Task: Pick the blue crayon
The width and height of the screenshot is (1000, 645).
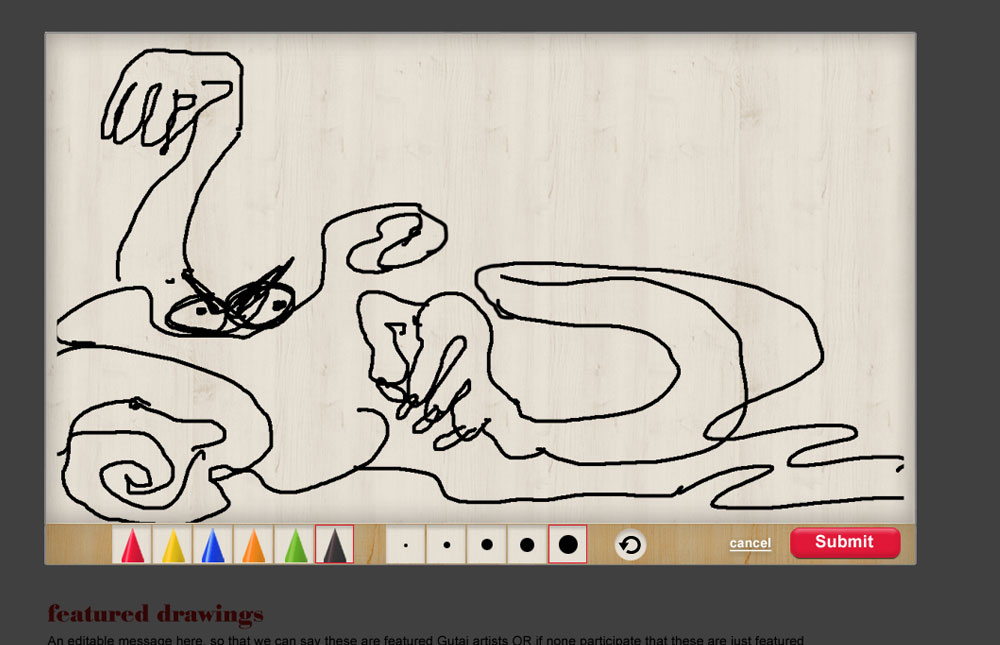Action: click(213, 545)
